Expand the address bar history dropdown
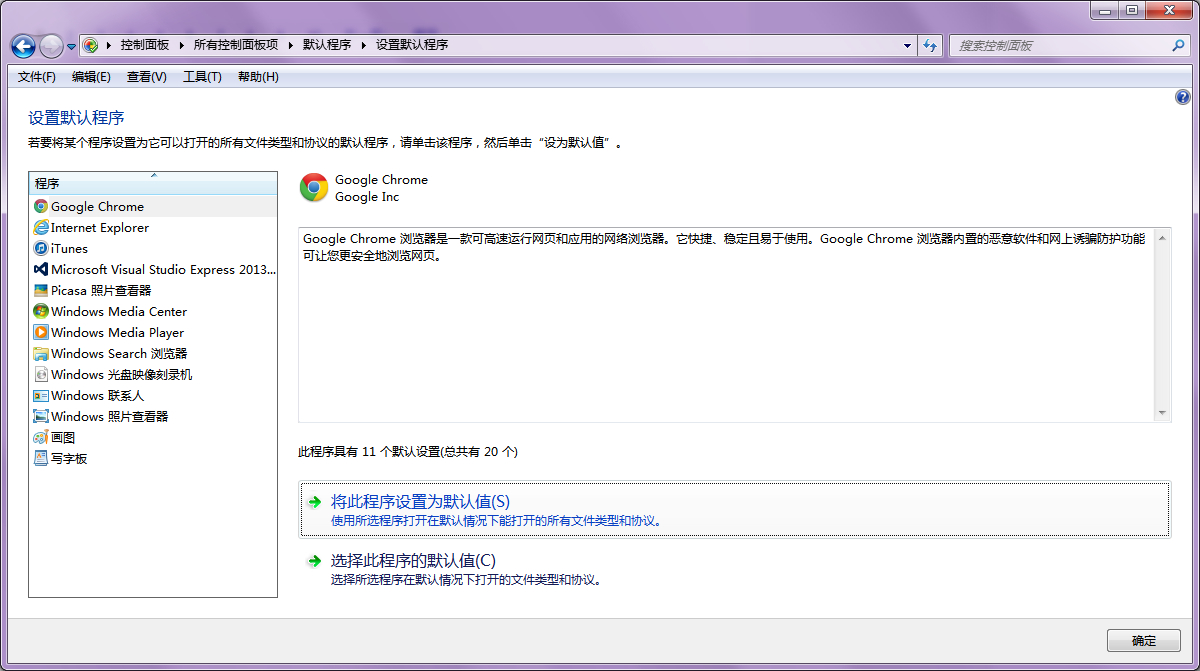The height and width of the screenshot is (671, 1200). (908, 45)
